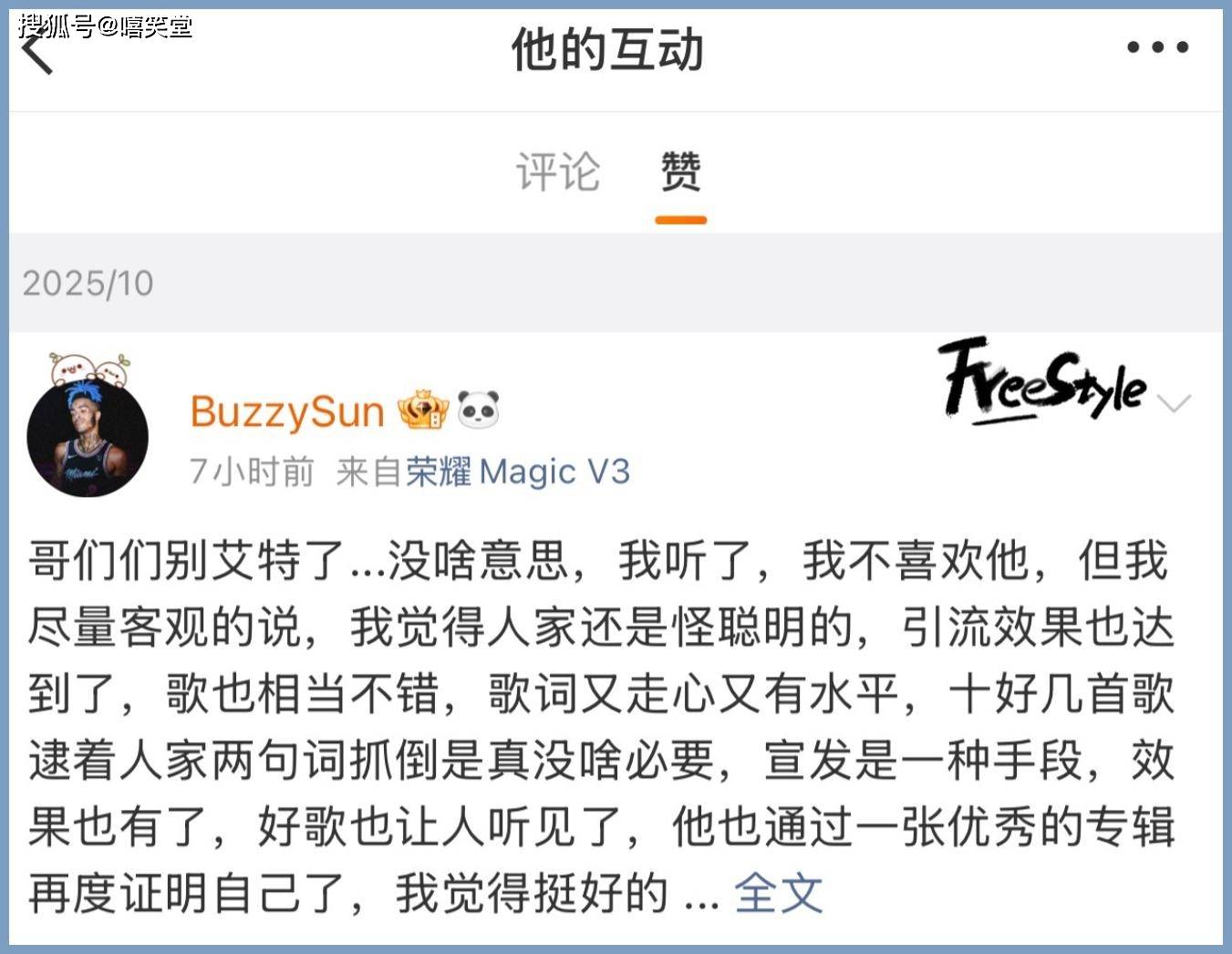
Task: Click the 搜狐号@嘻笑堂 watermark
Action: 106,26
